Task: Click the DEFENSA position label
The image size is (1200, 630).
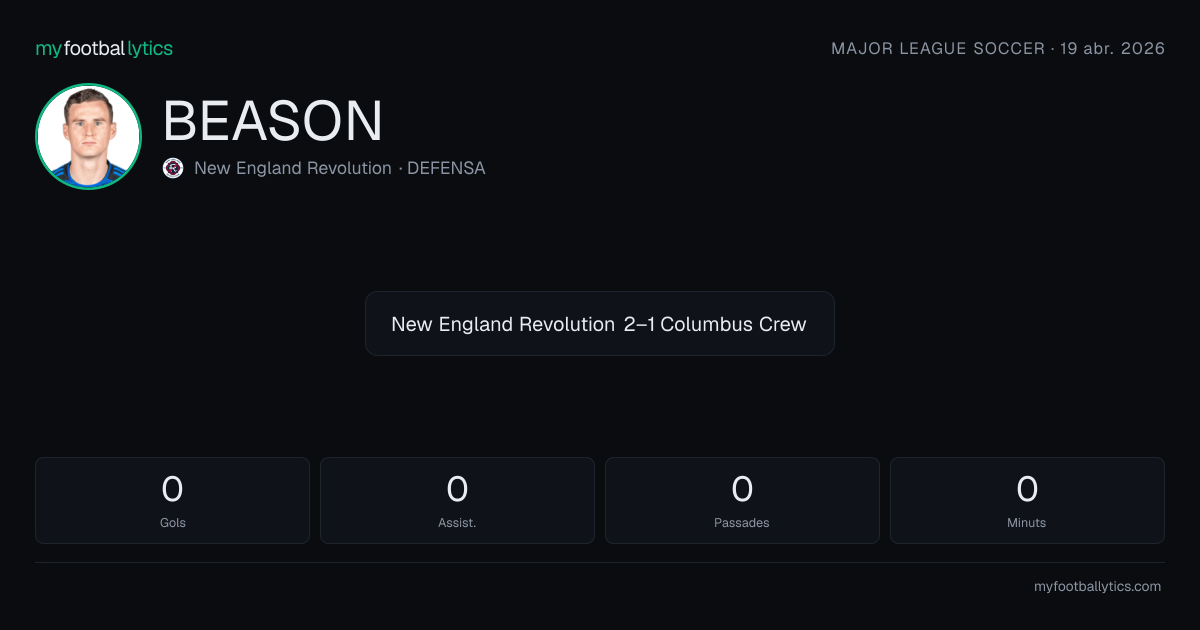Action: tap(446, 168)
